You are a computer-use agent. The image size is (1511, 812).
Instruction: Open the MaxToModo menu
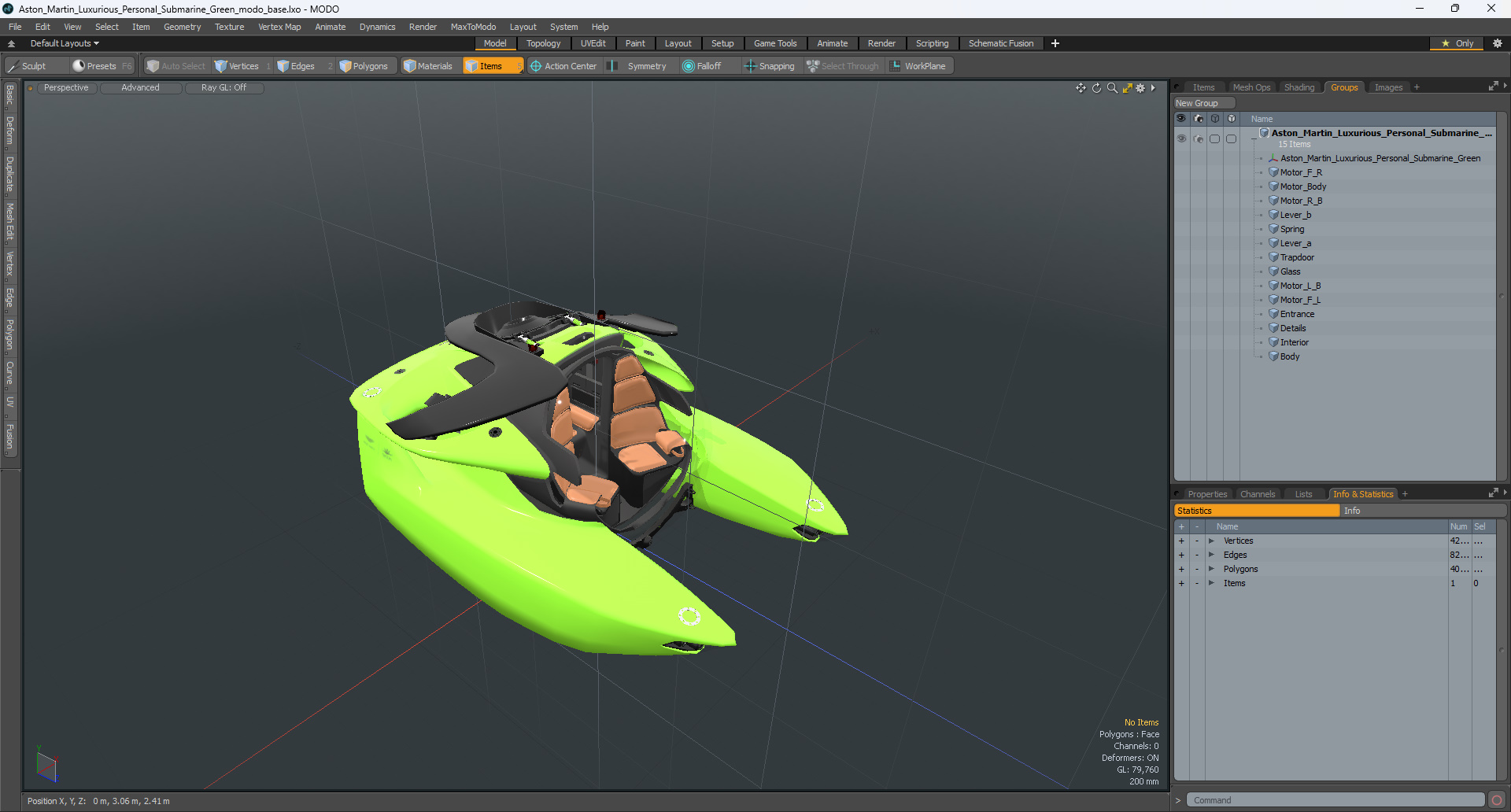(x=473, y=27)
